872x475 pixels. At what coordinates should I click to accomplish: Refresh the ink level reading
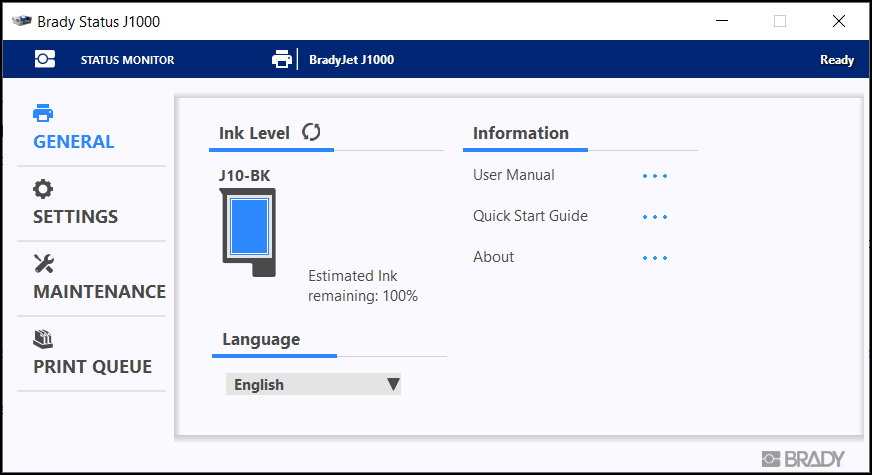pos(311,132)
